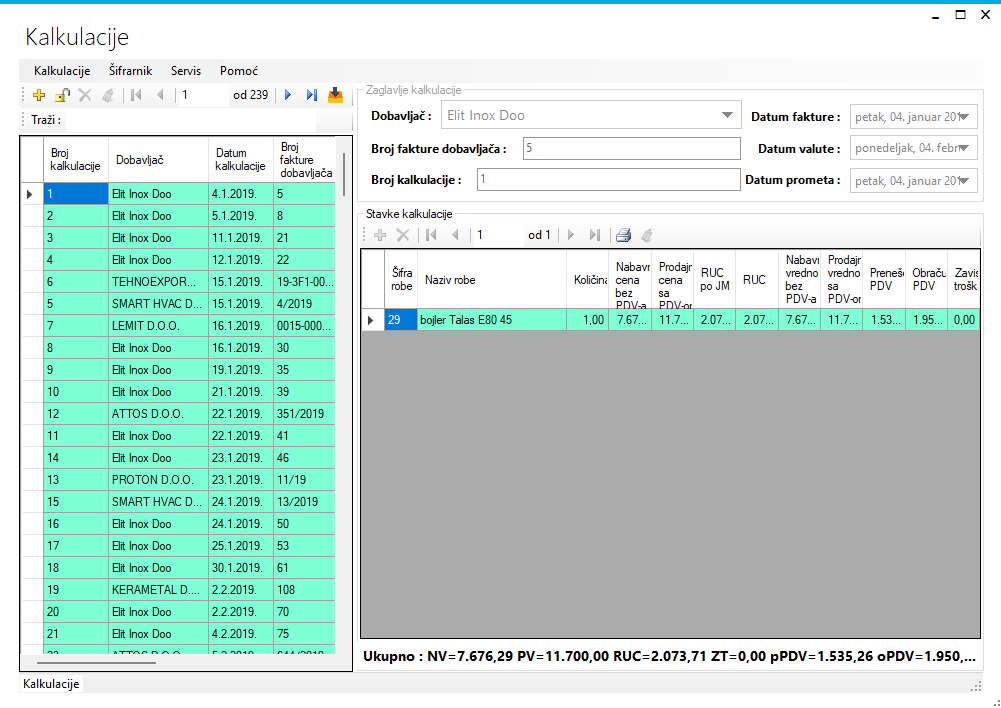The width and height of the screenshot is (1001, 708).
Task: Add a new kalkulacija with the plus icon
Action: coord(39,95)
